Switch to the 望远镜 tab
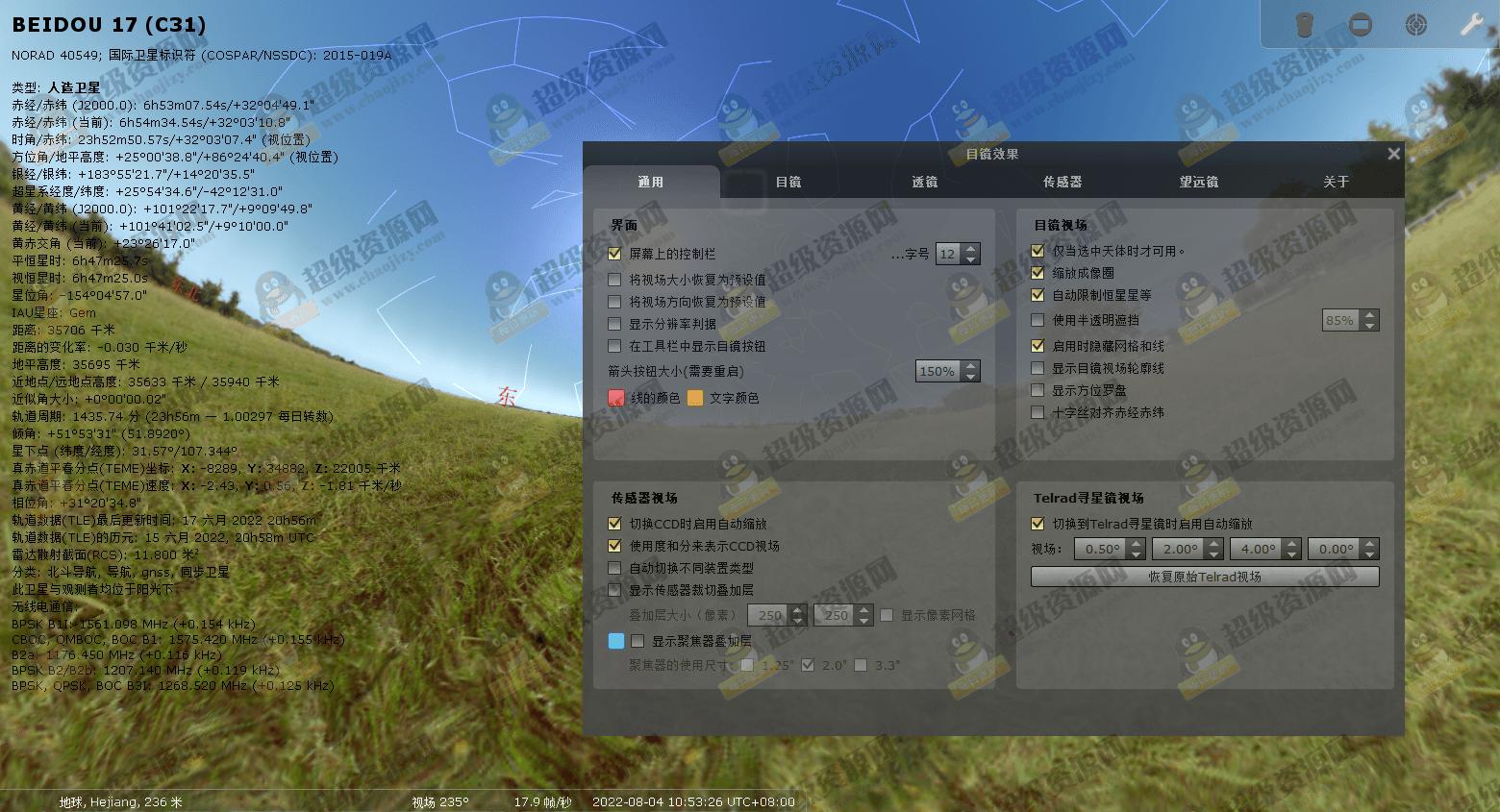 coord(1198,182)
